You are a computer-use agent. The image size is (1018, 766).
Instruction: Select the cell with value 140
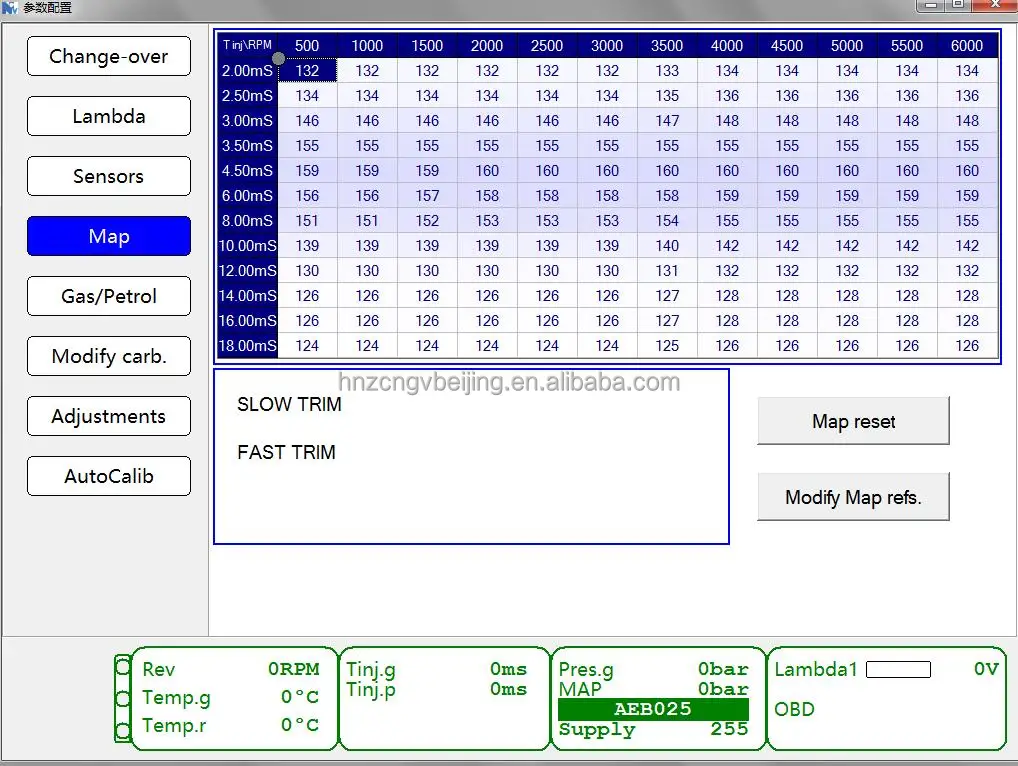[667, 246]
